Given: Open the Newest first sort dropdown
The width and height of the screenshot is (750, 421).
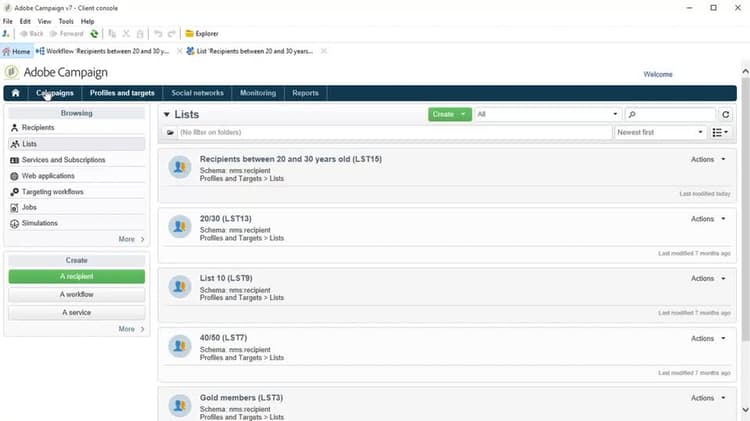Looking at the screenshot, I should 660,133.
